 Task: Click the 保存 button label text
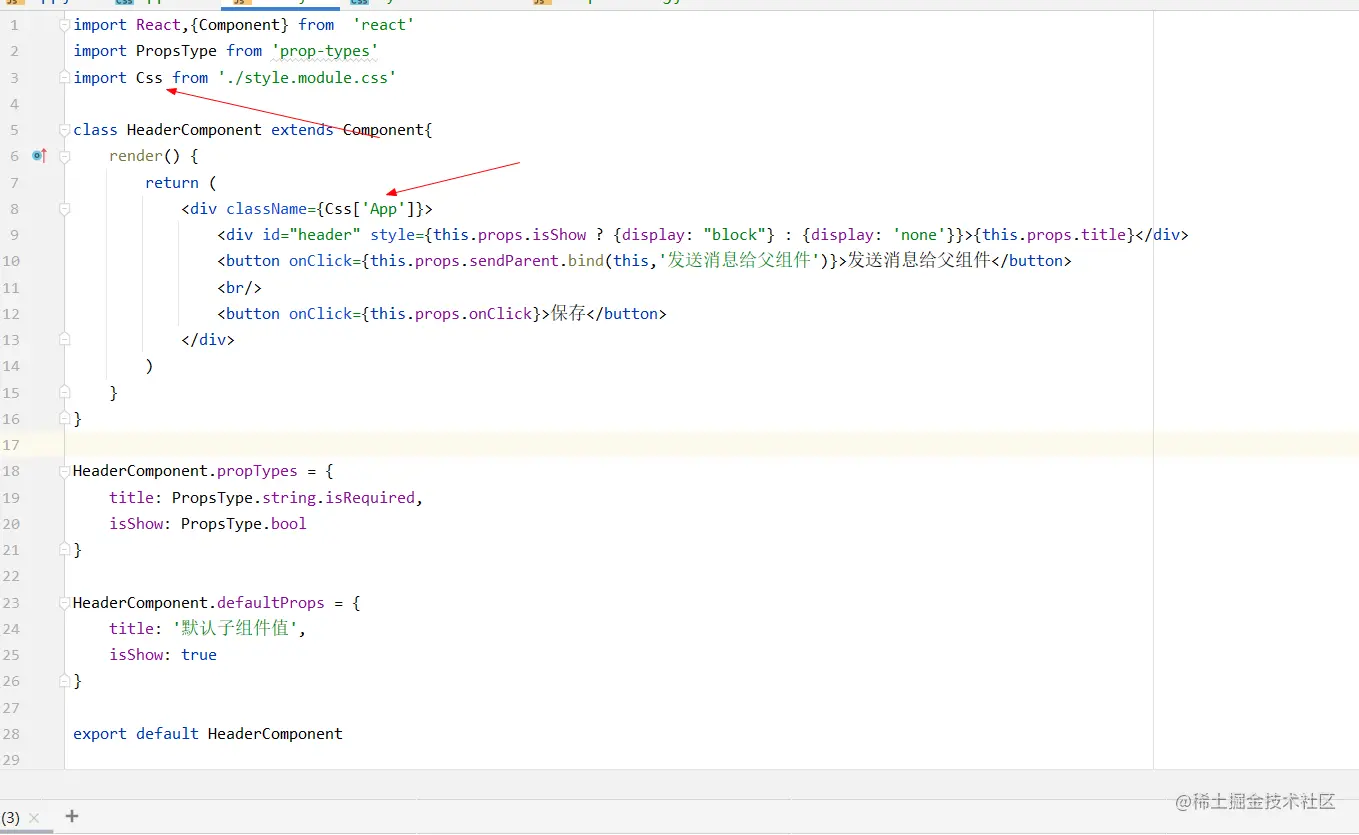coord(568,314)
